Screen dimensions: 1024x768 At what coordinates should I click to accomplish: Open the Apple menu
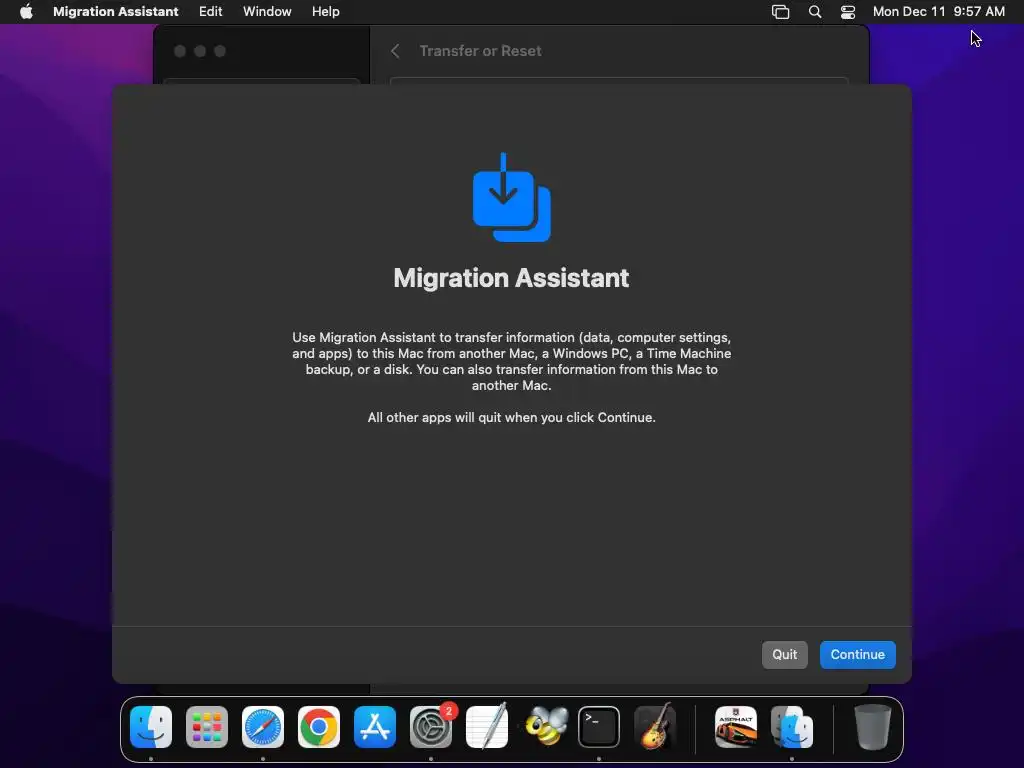click(x=26, y=11)
